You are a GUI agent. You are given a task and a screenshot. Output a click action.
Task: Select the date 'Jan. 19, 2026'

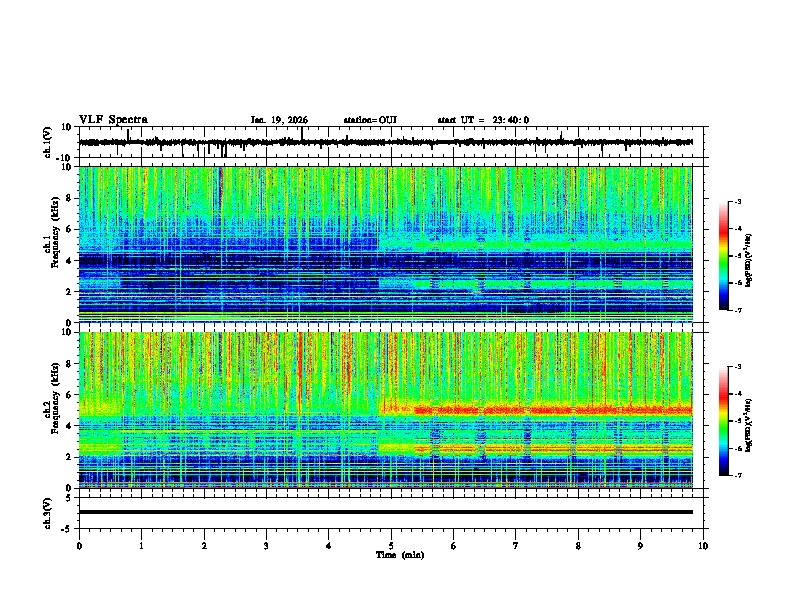[x=279, y=120]
